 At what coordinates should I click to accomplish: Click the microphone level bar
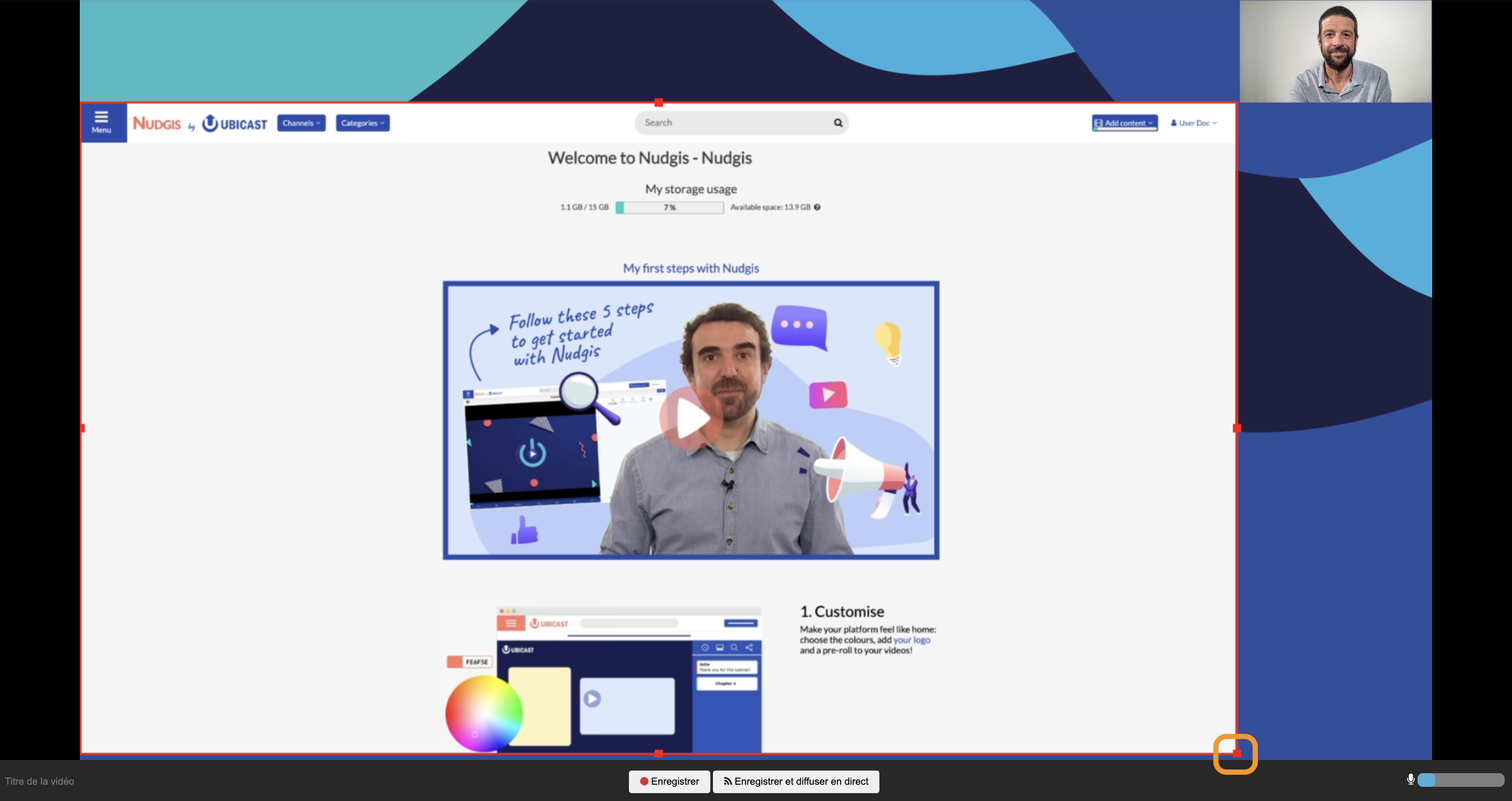coord(1461,780)
